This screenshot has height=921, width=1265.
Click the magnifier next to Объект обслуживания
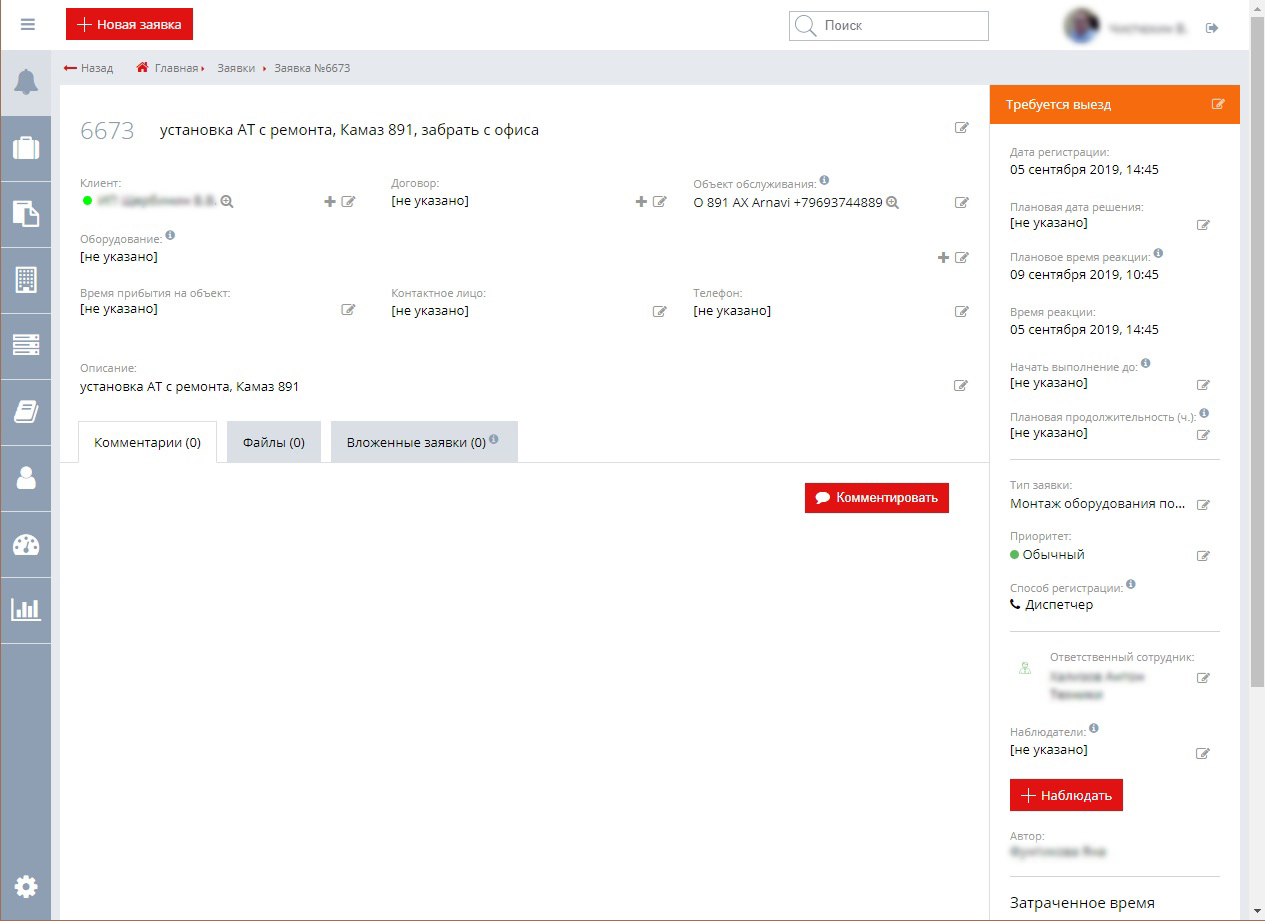pos(891,202)
